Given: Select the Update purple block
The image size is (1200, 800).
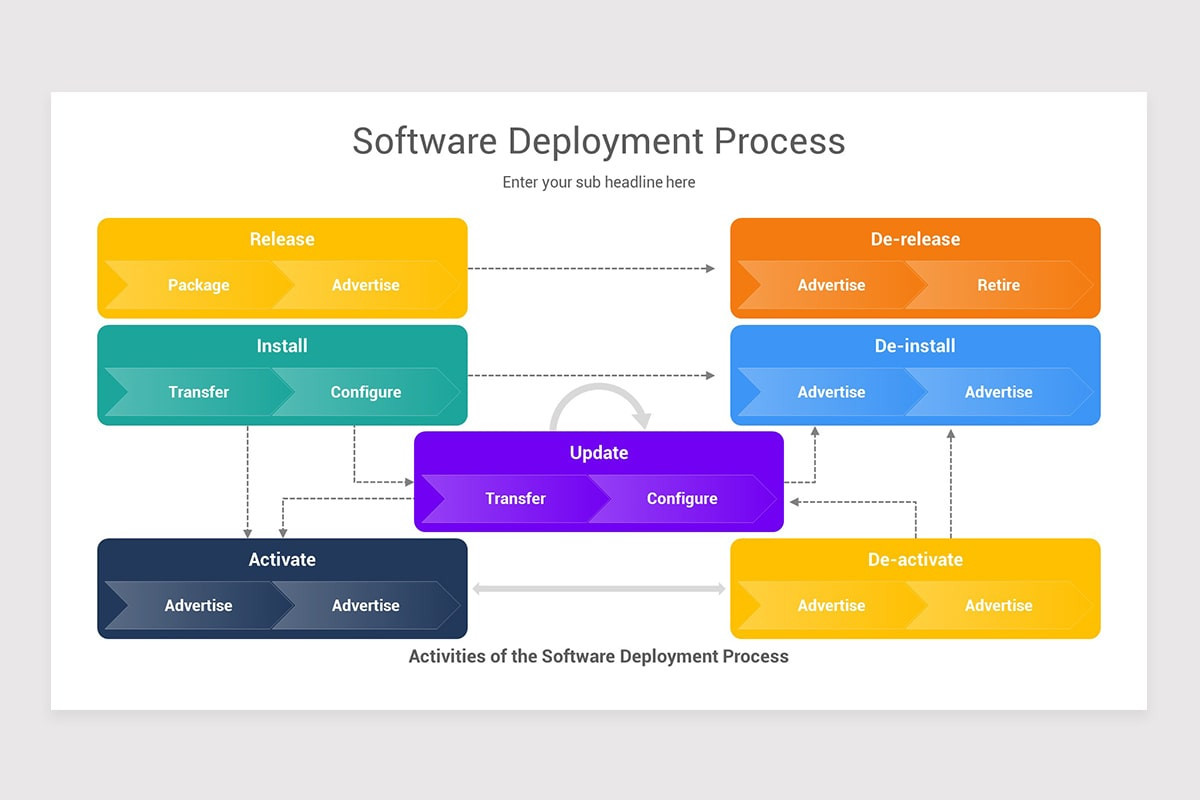Looking at the screenshot, I should pyautogui.click(x=599, y=453).
